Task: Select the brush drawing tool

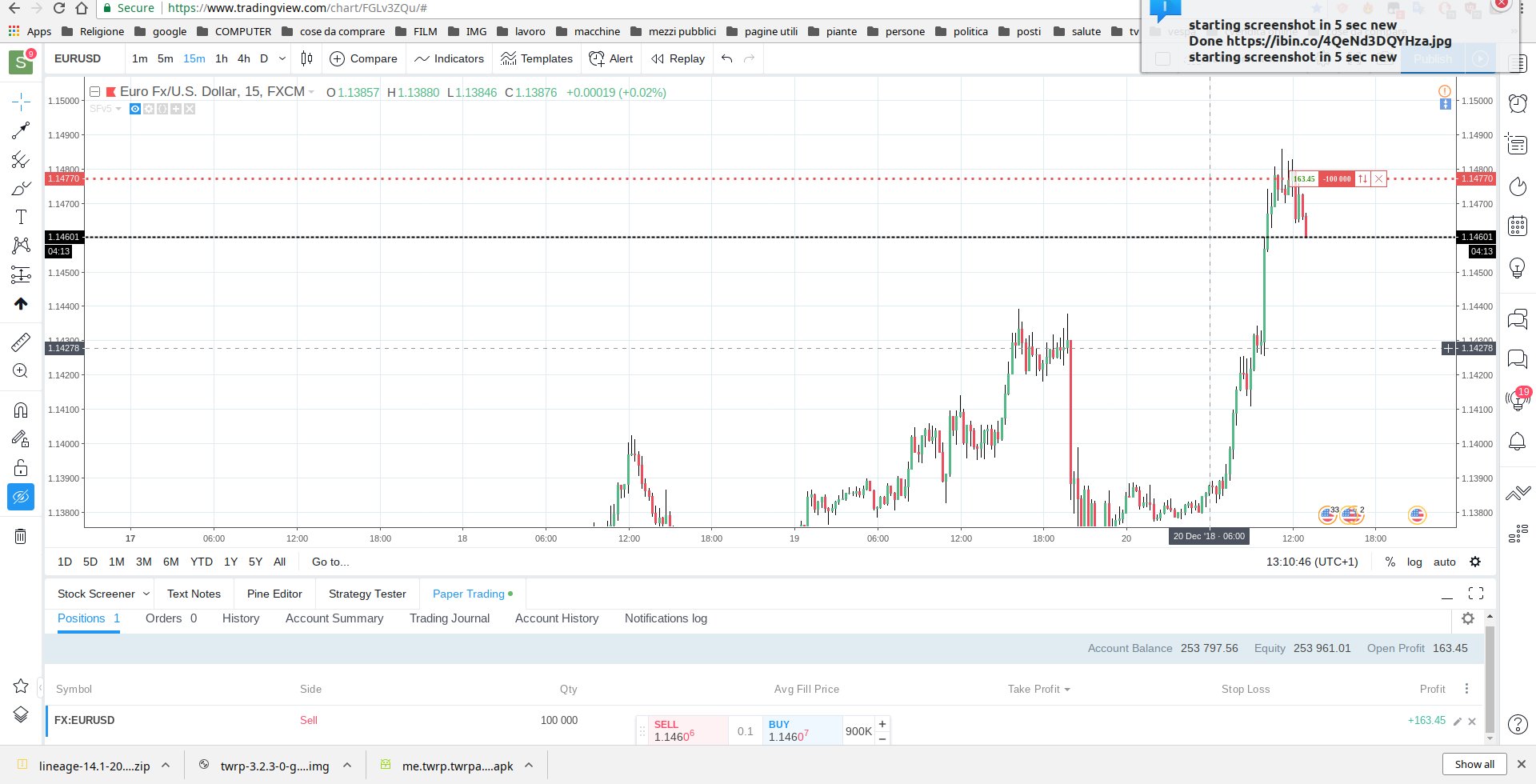Action: (x=21, y=189)
